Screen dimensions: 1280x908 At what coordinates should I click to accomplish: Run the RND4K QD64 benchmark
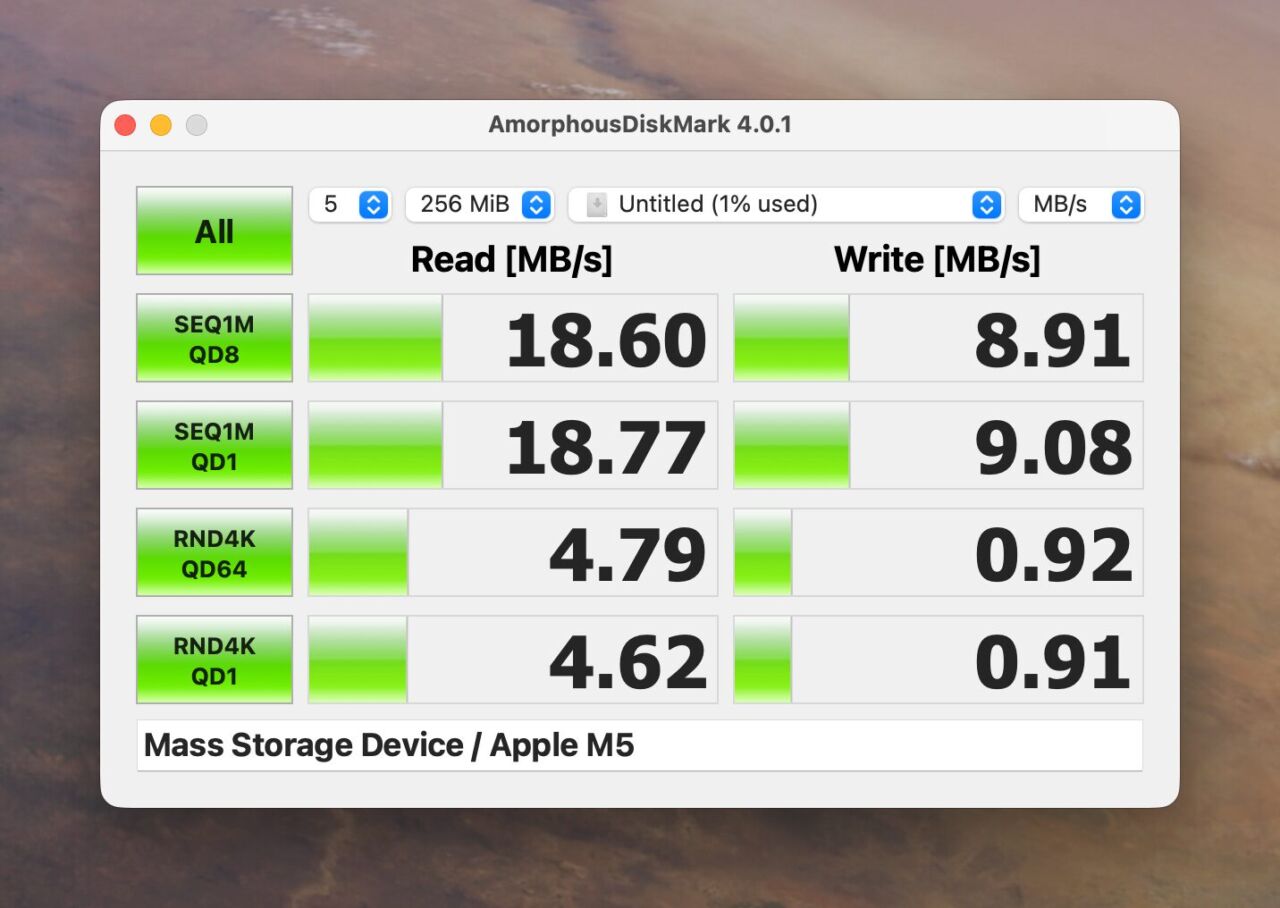tap(214, 552)
